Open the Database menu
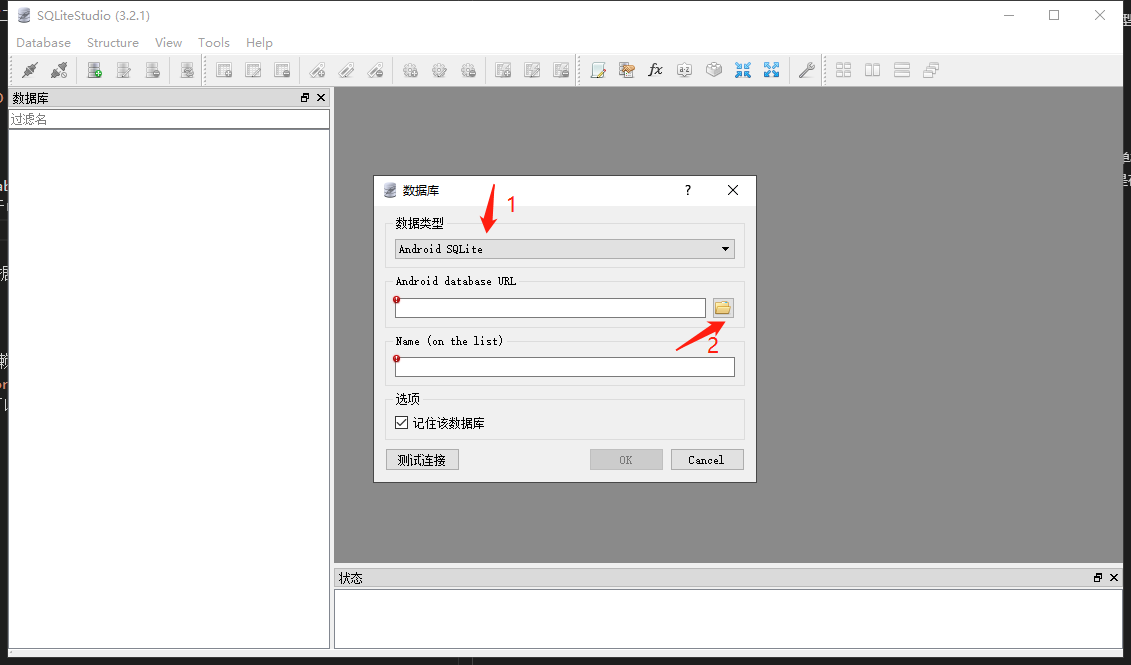The width and height of the screenshot is (1131, 665). [43, 43]
